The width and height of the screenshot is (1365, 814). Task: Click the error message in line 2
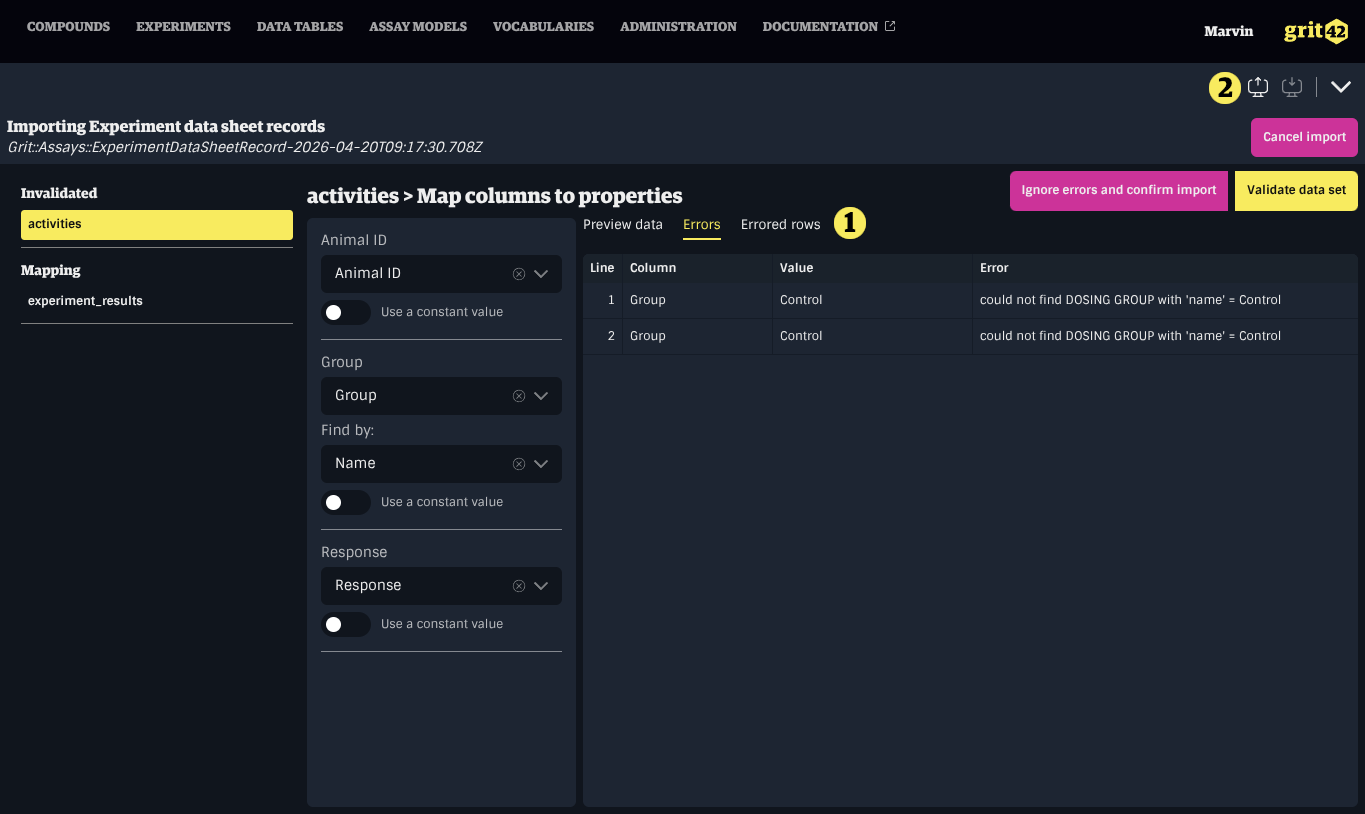[x=1130, y=336]
